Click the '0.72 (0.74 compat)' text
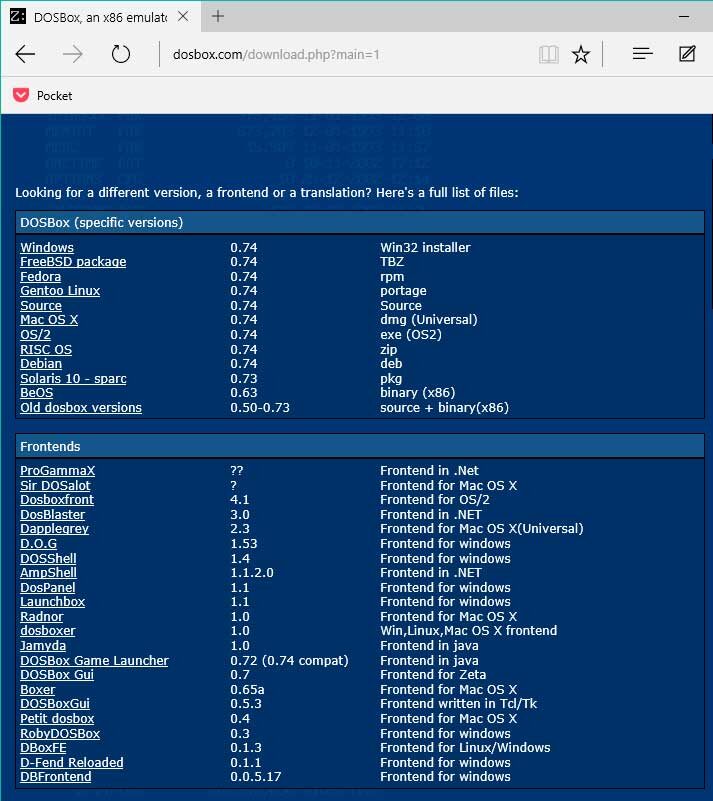The height and width of the screenshot is (801, 713). pyautogui.click(x=289, y=661)
